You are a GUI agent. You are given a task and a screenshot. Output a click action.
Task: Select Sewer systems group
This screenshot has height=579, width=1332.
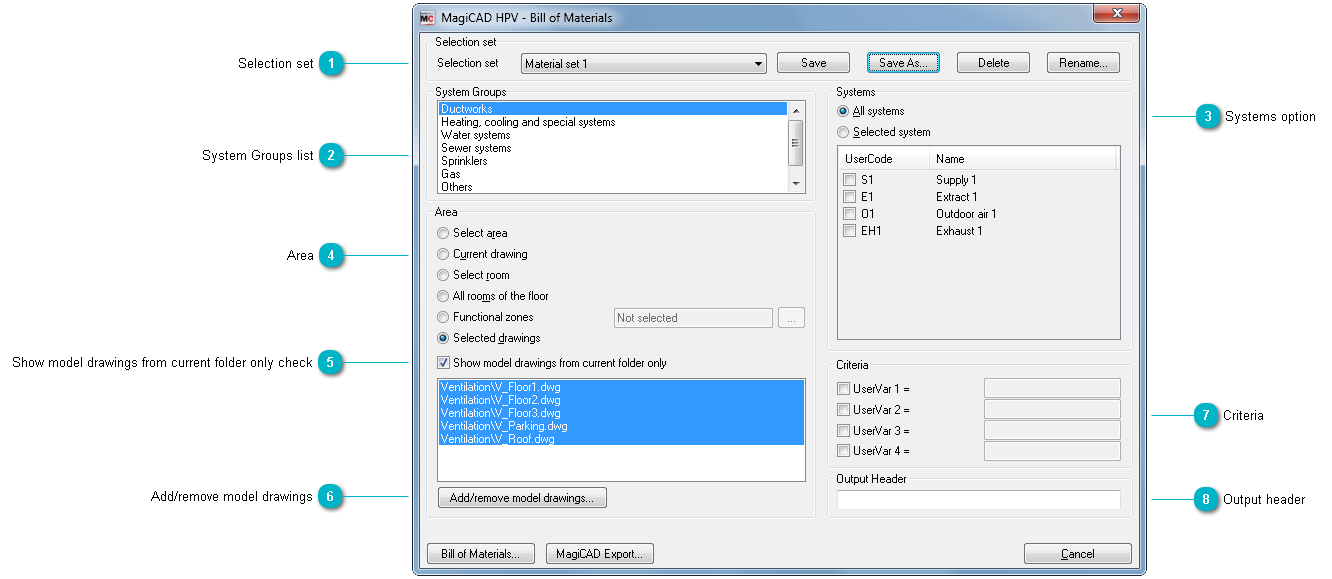tap(613, 148)
